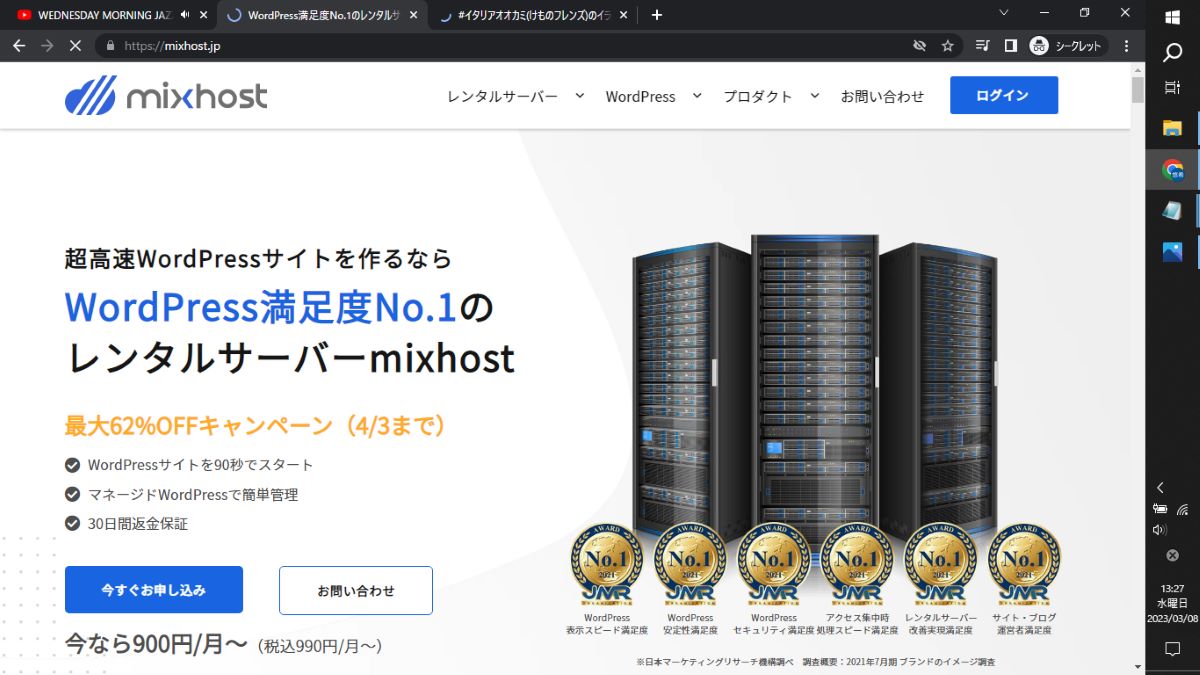Open Windows search magnifier

pos(1173,53)
